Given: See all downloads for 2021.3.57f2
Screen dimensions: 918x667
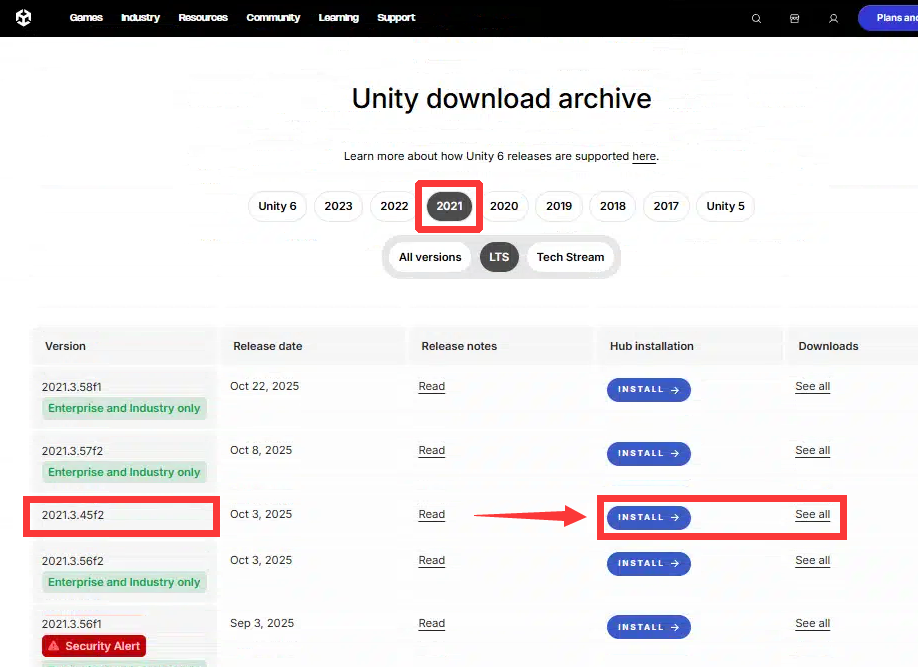Looking at the screenshot, I should coord(812,451).
